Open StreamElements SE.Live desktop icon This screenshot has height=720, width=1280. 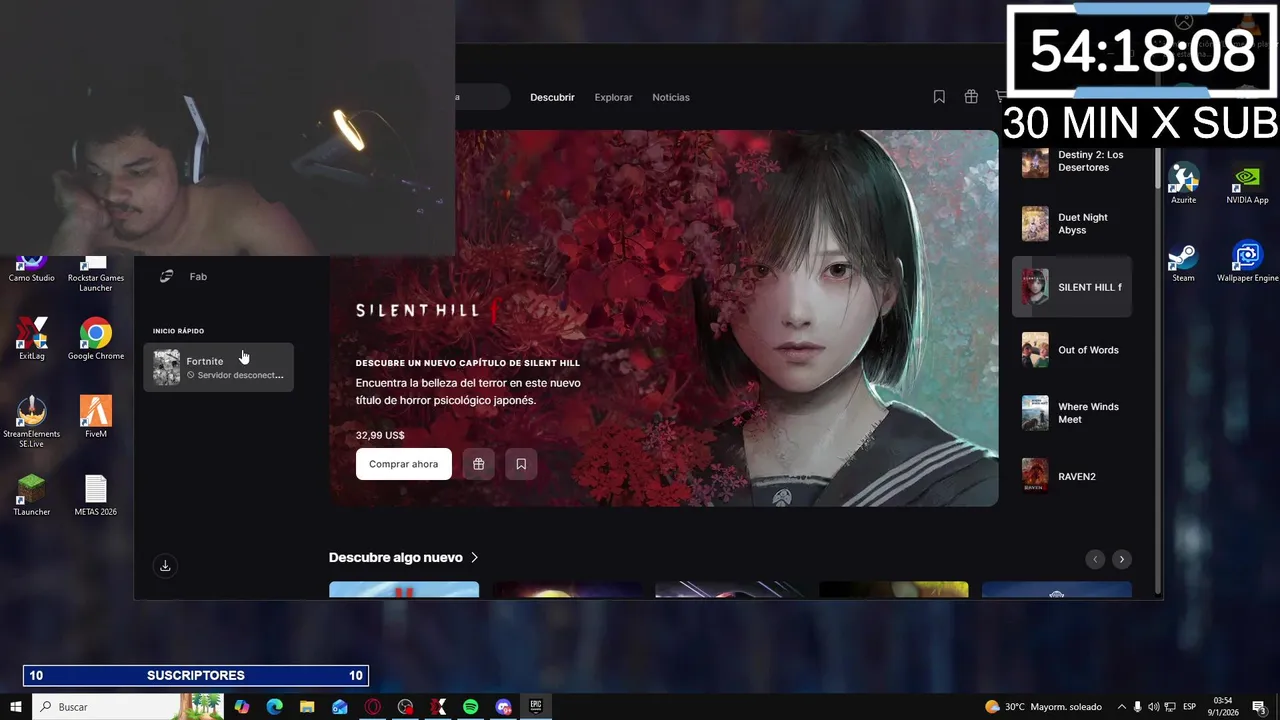coord(32,421)
